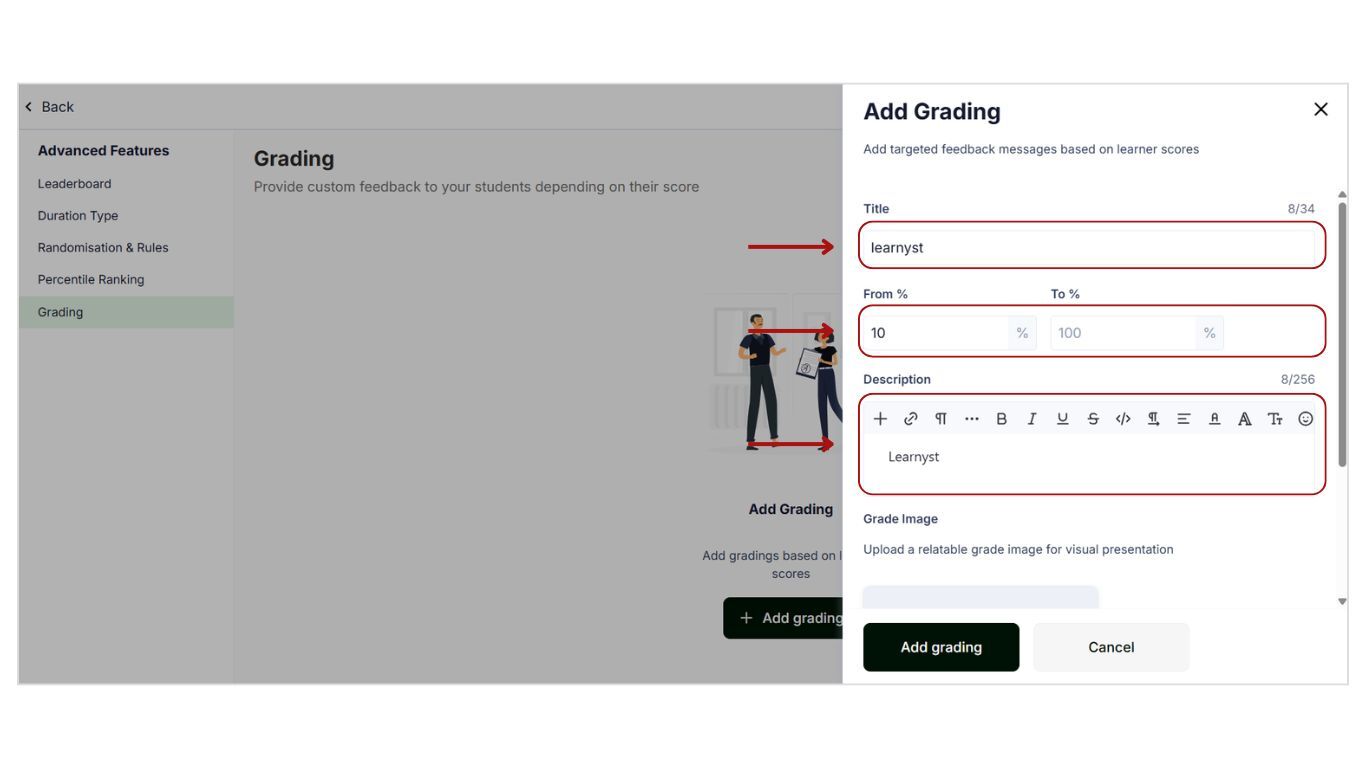Open Duration Type settings
The width and height of the screenshot is (1366, 768).
coord(78,216)
